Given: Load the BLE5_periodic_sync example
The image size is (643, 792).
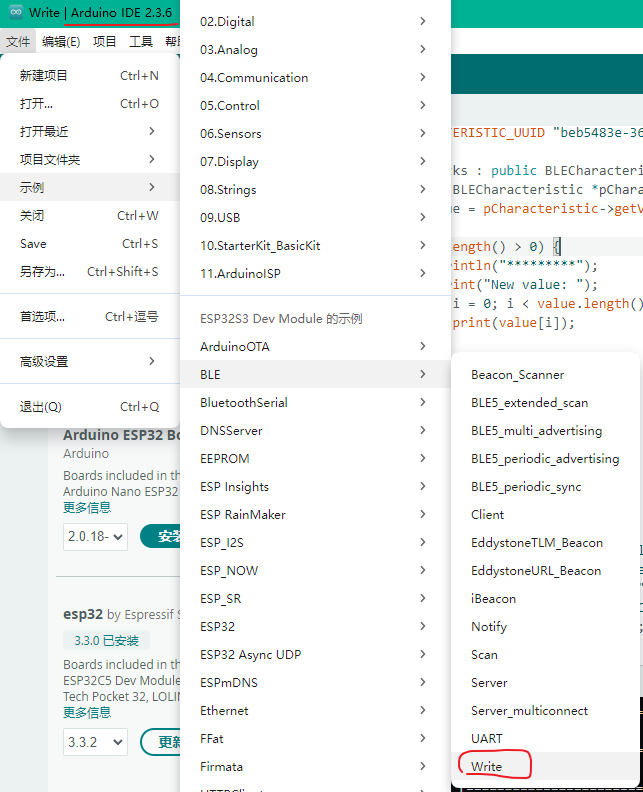Looking at the screenshot, I should point(545,486).
